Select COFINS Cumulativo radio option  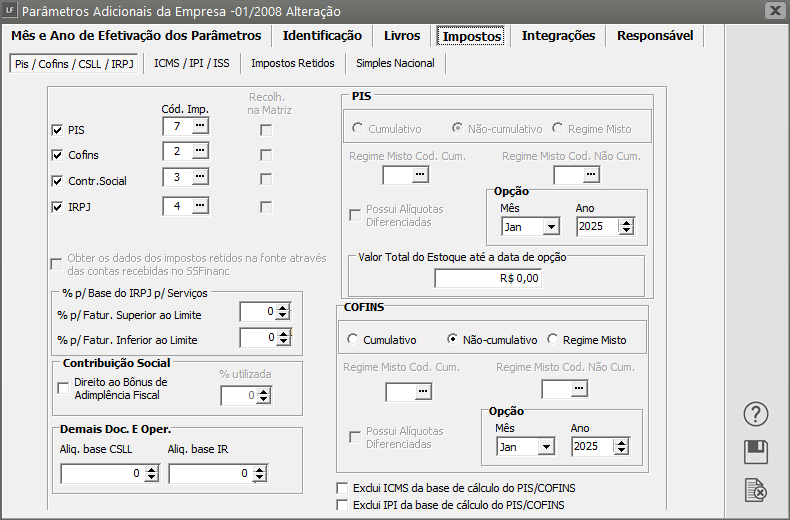[x=352, y=340]
